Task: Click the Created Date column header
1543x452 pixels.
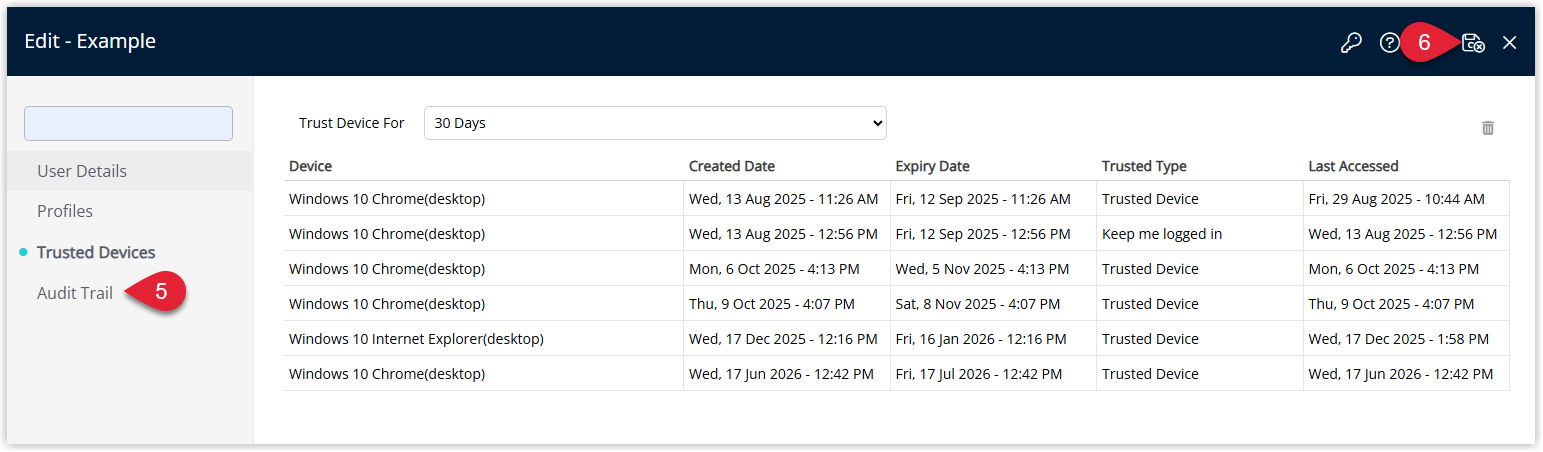Action: click(x=732, y=166)
